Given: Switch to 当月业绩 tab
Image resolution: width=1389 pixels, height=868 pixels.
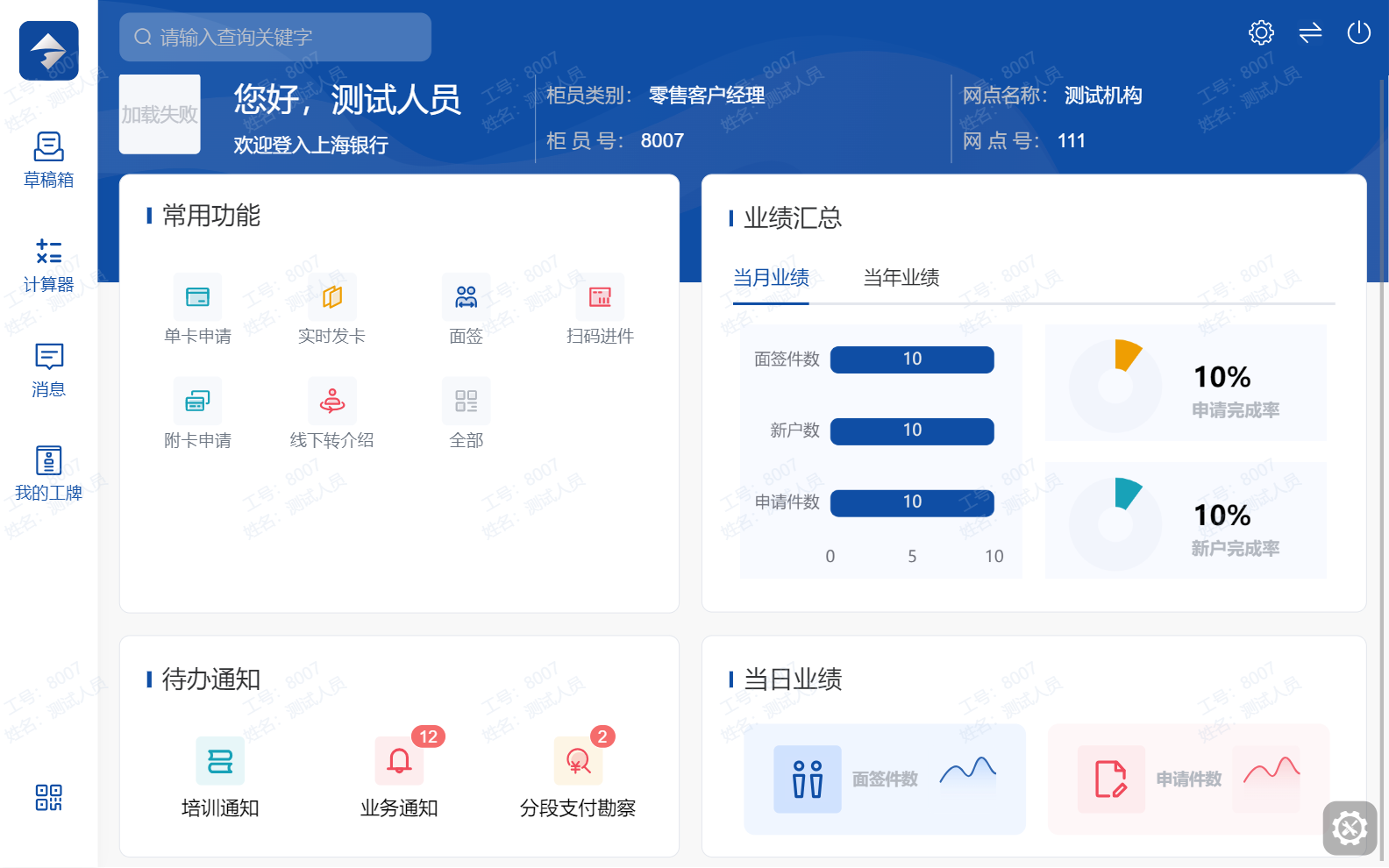Looking at the screenshot, I should click(x=771, y=278).
